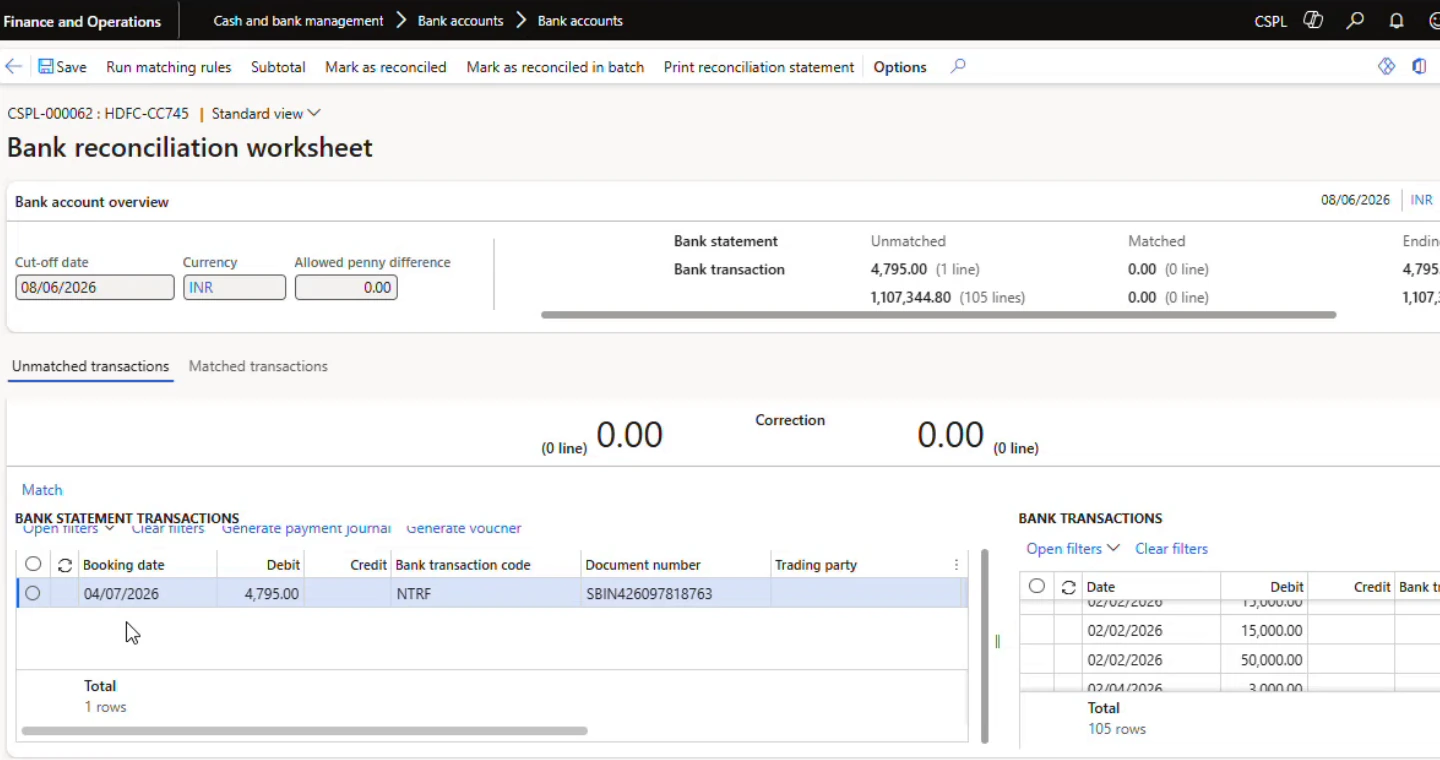Select the 04/07/2026 statement row marker
Viewport: 1440px width, 760px height.
[33, 593]
